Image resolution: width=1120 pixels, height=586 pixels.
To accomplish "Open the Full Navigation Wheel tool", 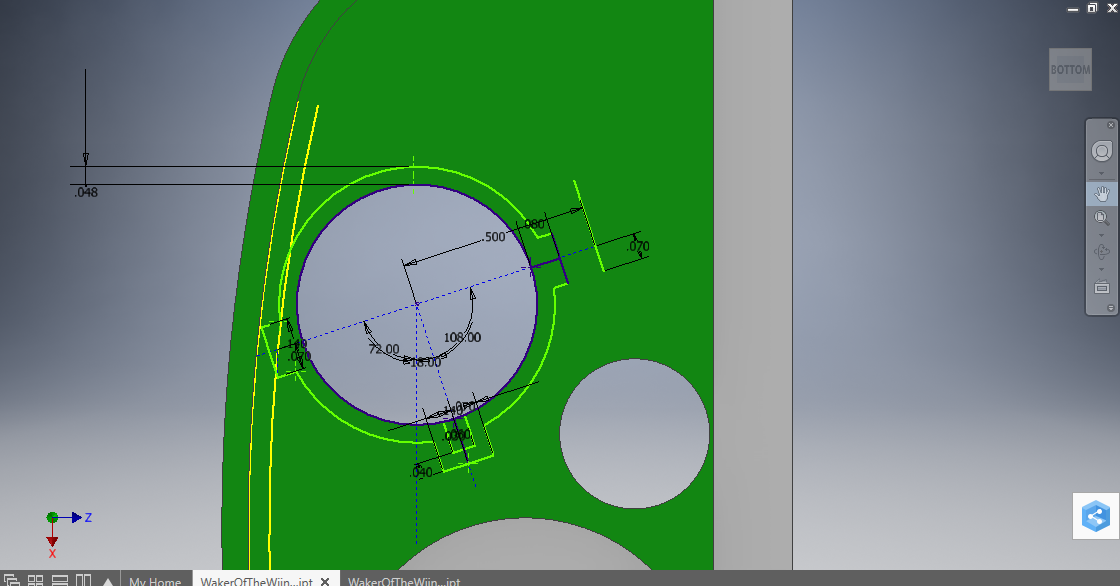I will point(1101,152).
